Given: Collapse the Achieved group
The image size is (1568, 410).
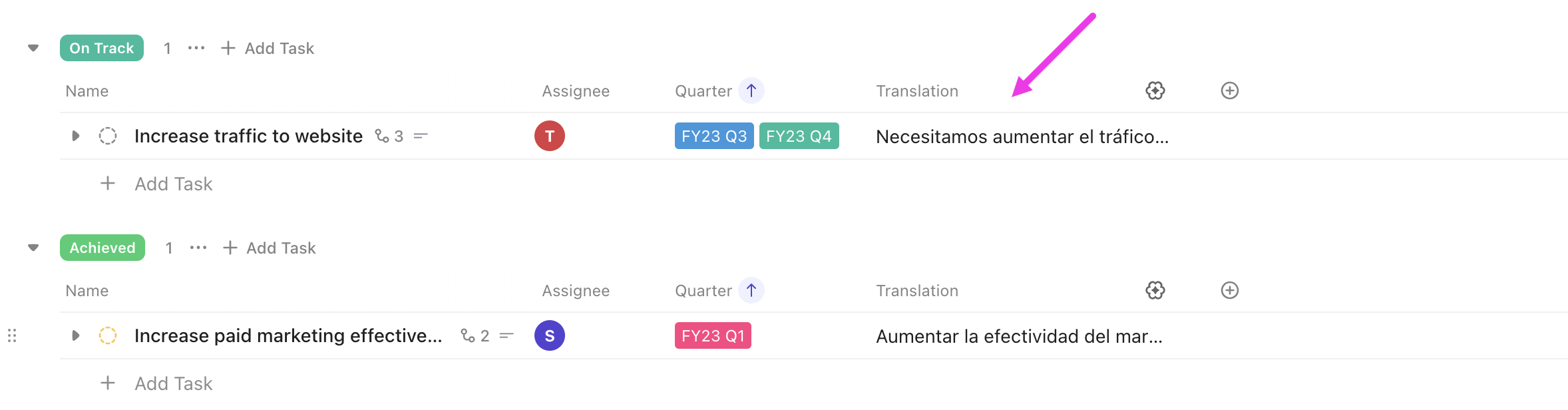Looking at the screenshot, I should pyautogui.click(x=33, y=248).
